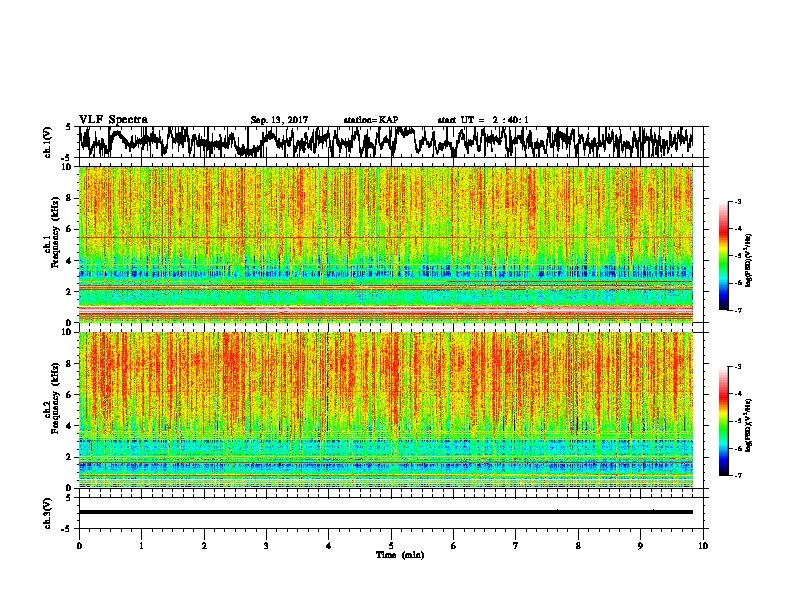This screenshot has height=612, width=792.
Task: Click time axis tick label "5"
Action: click(391, 546)
